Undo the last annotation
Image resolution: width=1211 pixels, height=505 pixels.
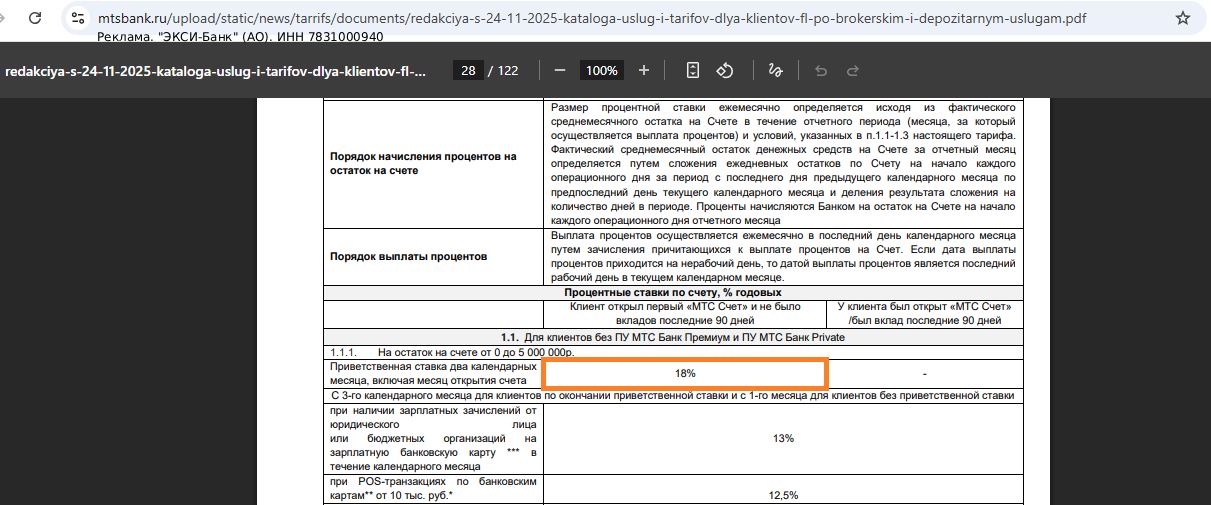tap(821, 70)
